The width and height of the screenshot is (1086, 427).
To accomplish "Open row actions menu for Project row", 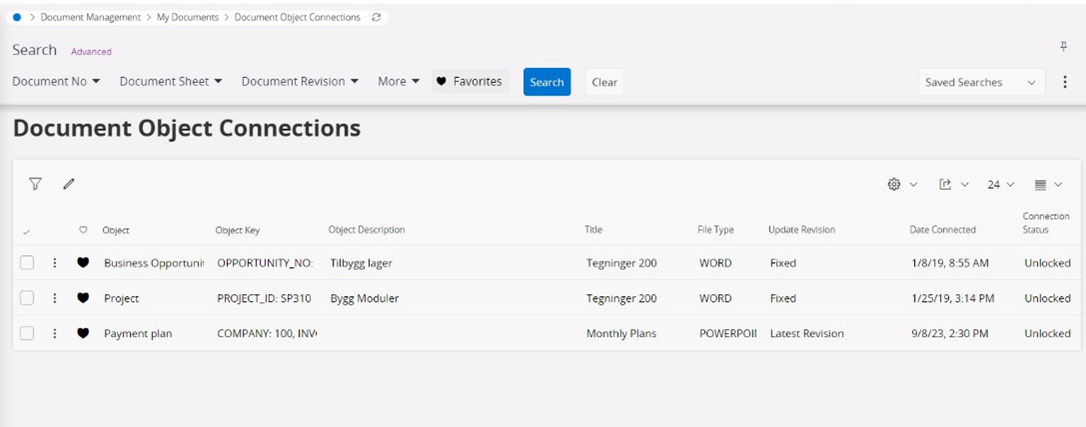I will tap(55, 298).
